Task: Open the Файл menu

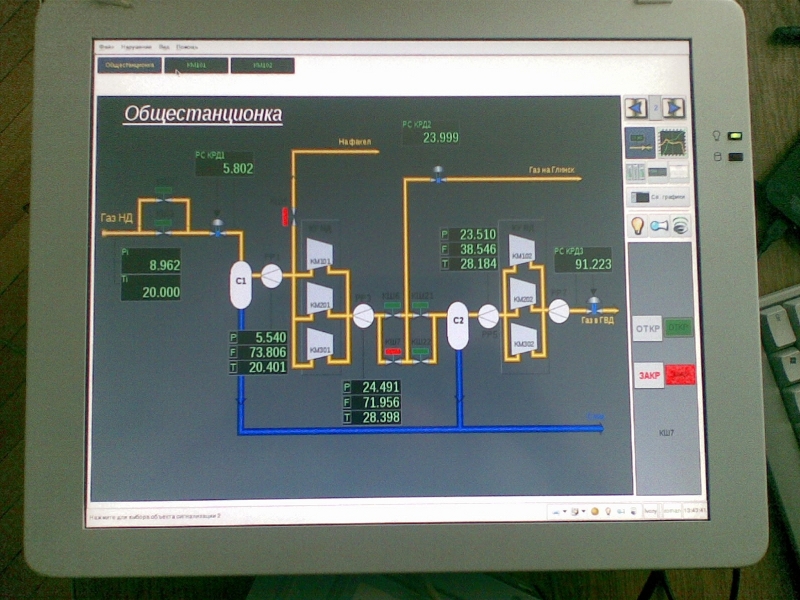Action: 104,47
